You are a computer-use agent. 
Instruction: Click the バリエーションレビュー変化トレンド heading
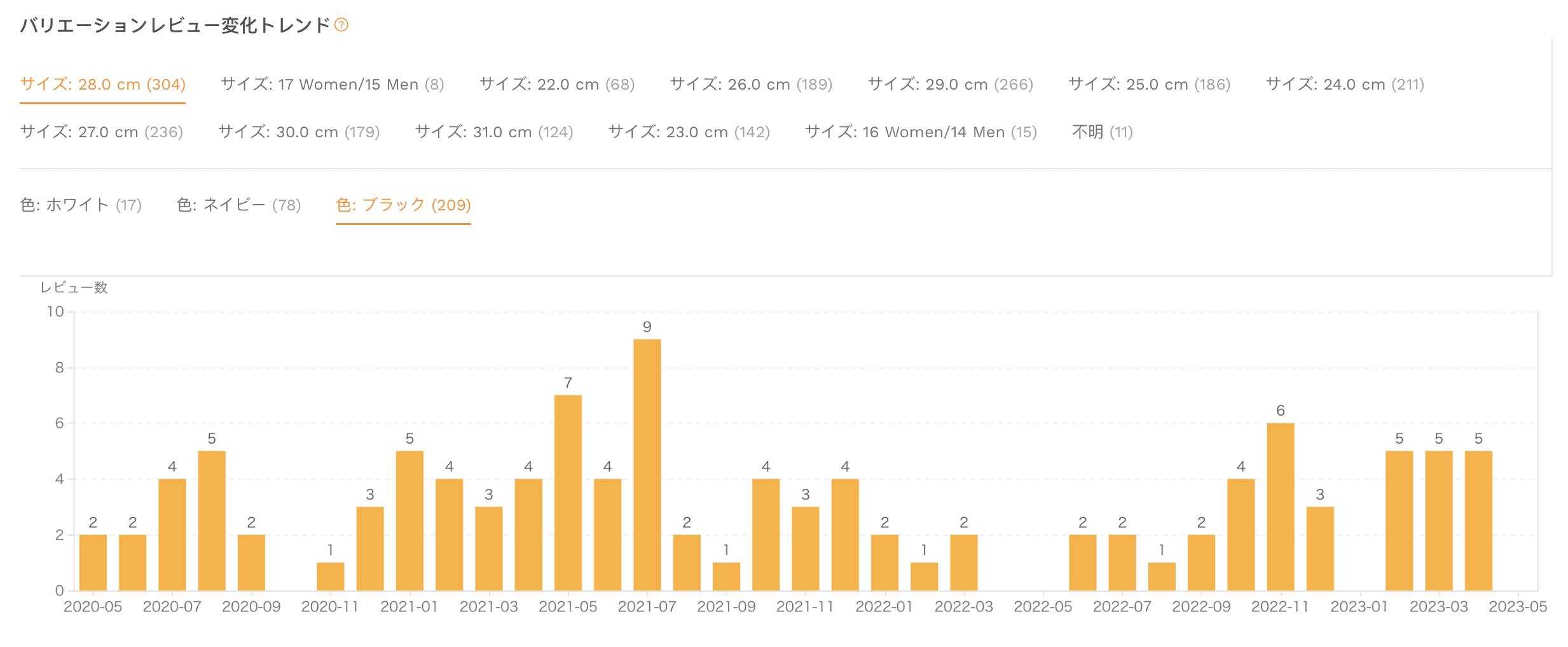pyautogui.click(x=175, y=25)
